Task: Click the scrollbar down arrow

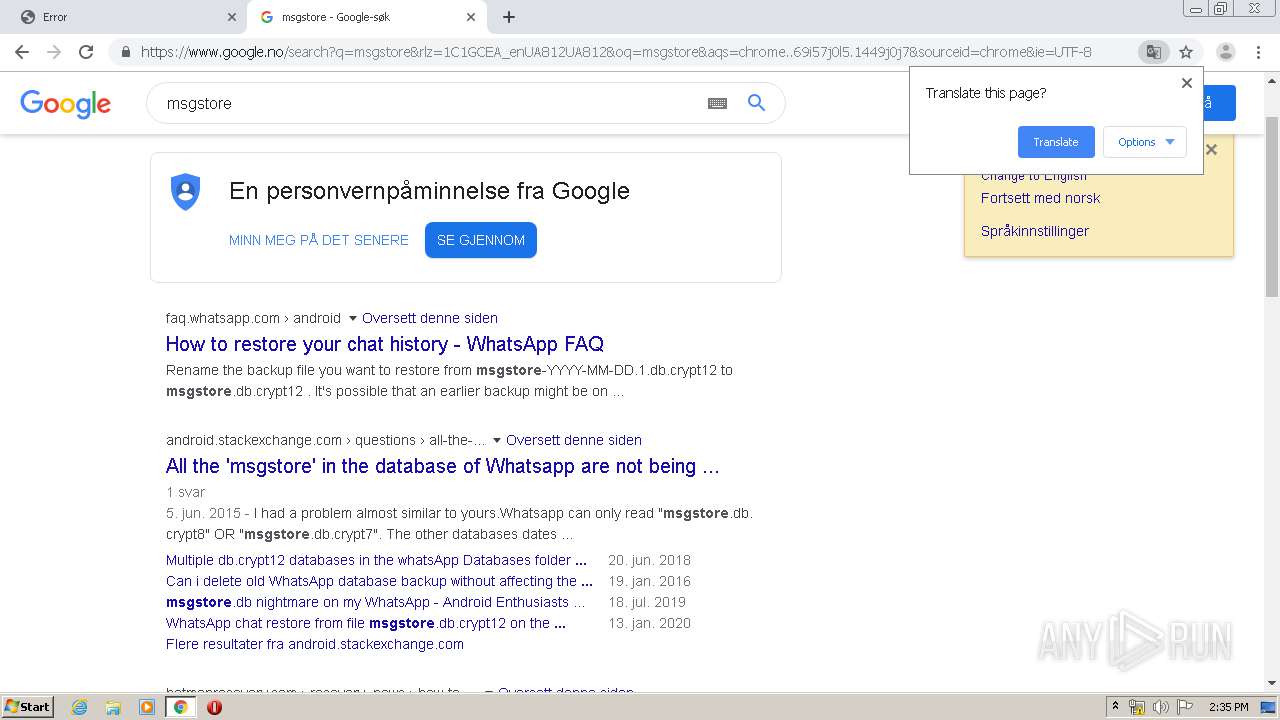Action: coord(1272,684)
